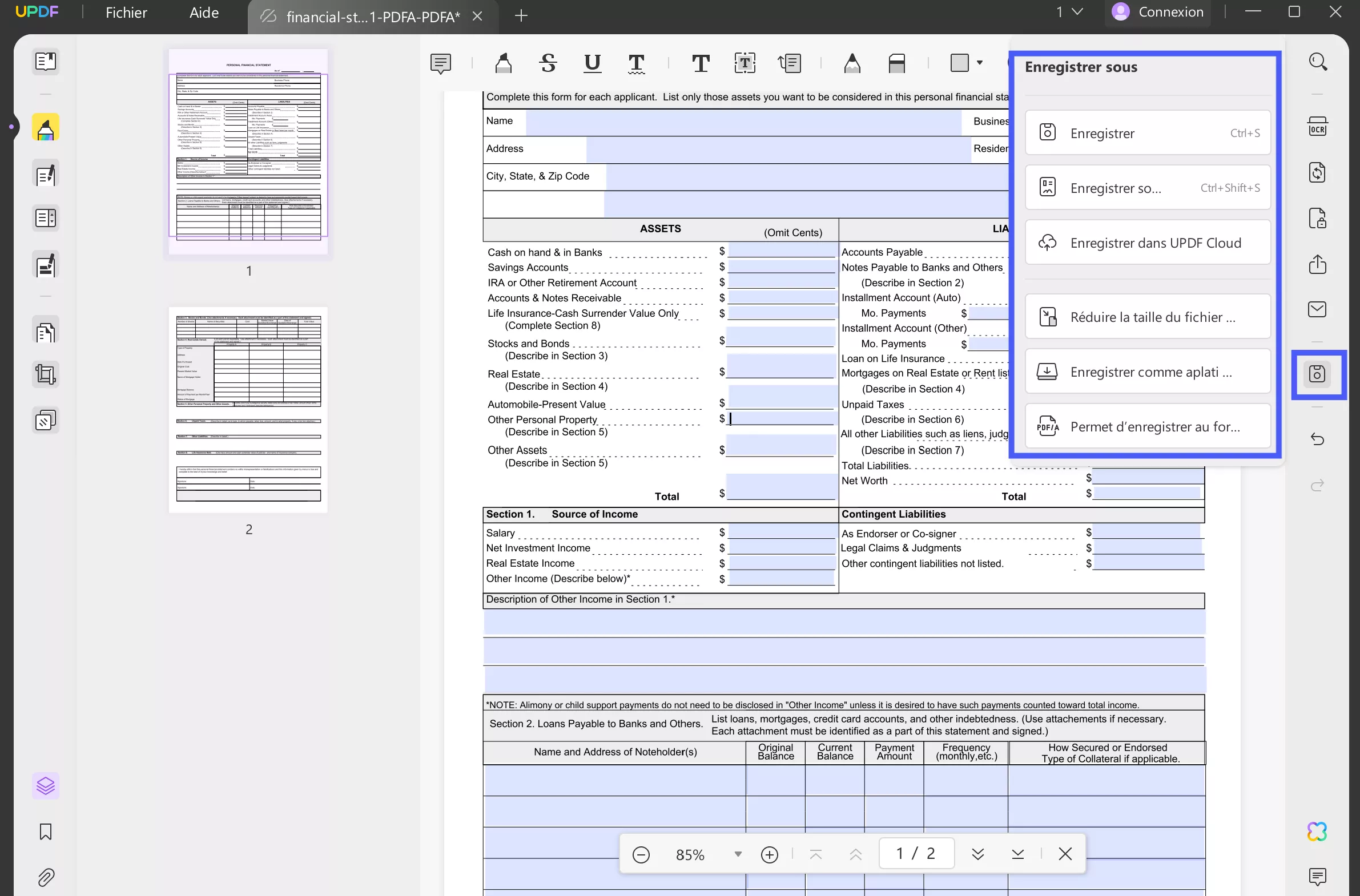Click the eraser tool icon
The height and width of the screenshot is (896, 1360).
coord(896,63)
